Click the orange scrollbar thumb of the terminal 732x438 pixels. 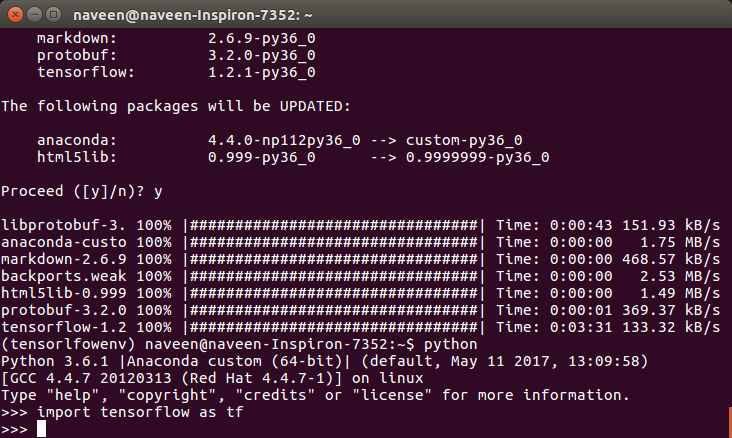730,422
